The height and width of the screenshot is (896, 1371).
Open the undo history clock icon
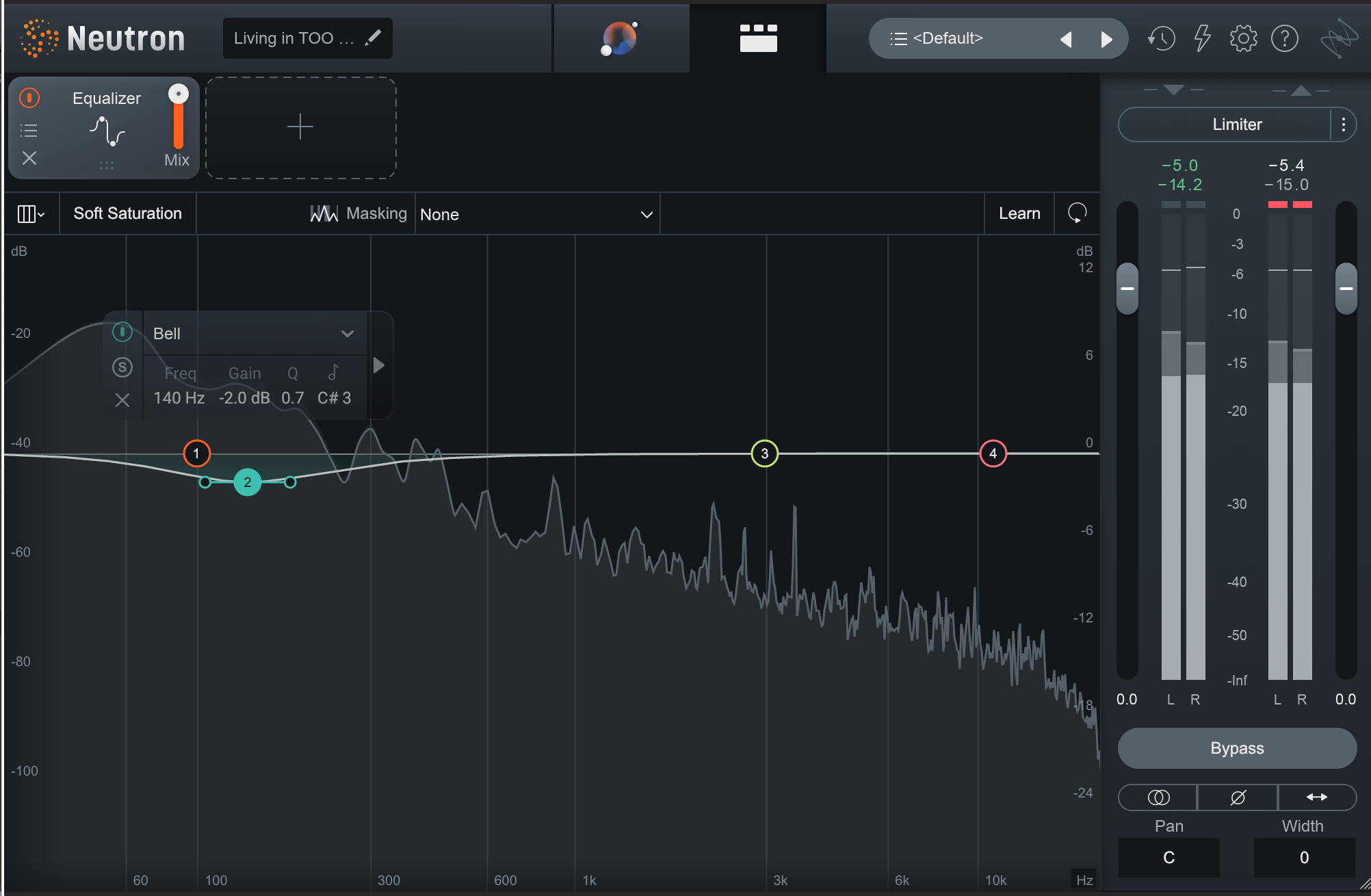click(1161, 38)
